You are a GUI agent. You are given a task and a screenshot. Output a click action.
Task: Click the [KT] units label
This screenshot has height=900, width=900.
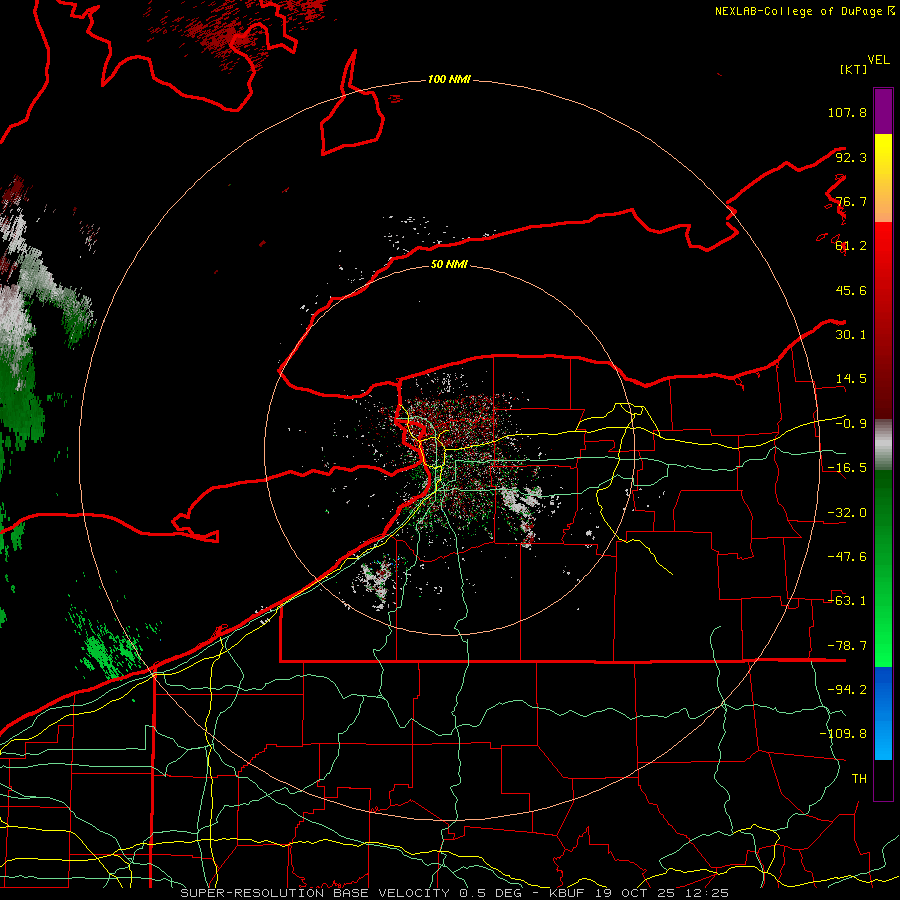[853, 69]
